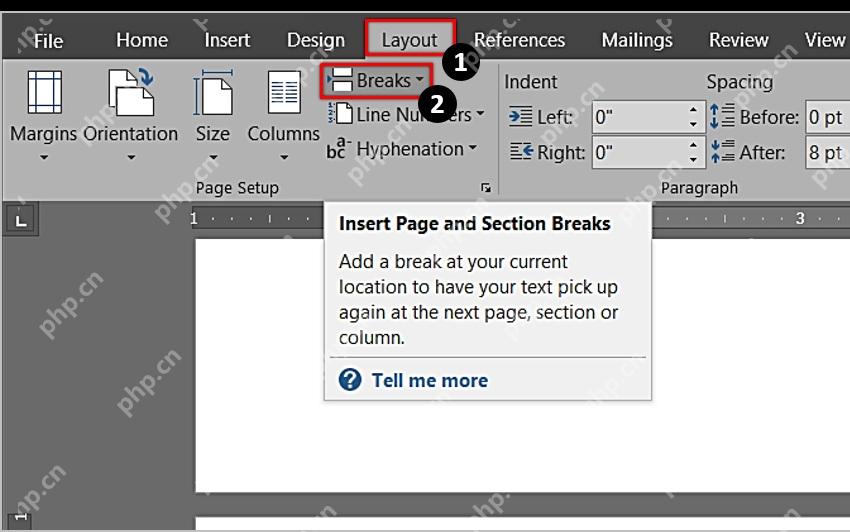Viewport: 850px width, 532px height.
Task: Open the View tab
Action: click(x=825, y=40)
